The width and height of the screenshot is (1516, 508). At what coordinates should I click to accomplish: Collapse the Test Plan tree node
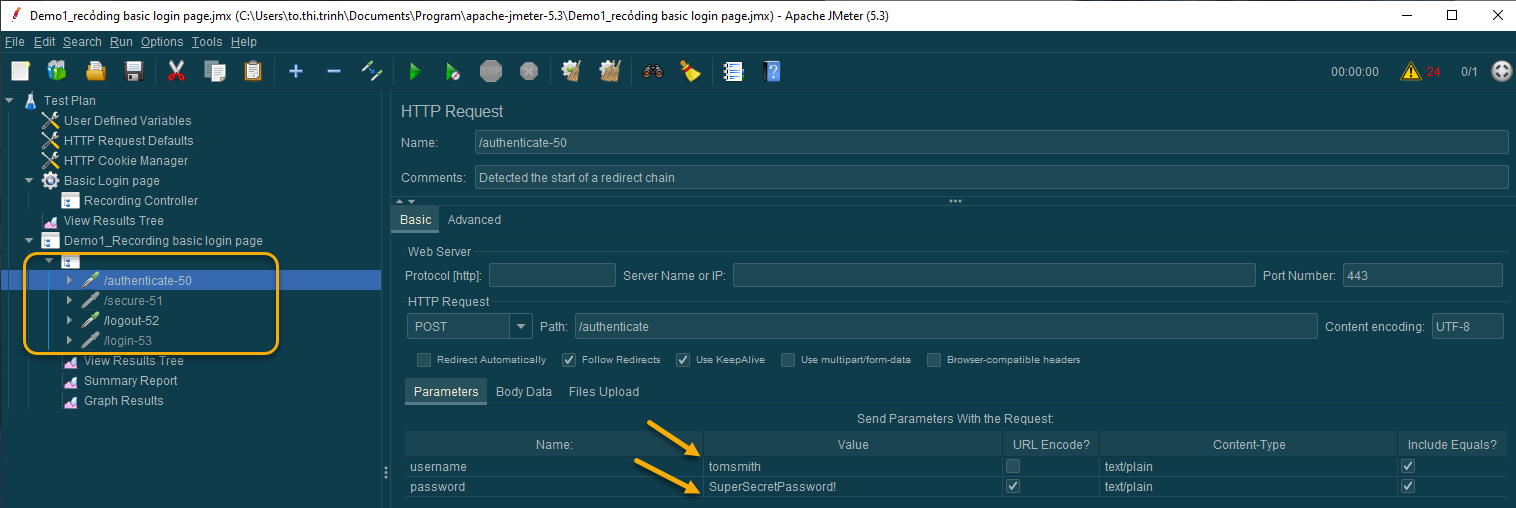point(10,100)
